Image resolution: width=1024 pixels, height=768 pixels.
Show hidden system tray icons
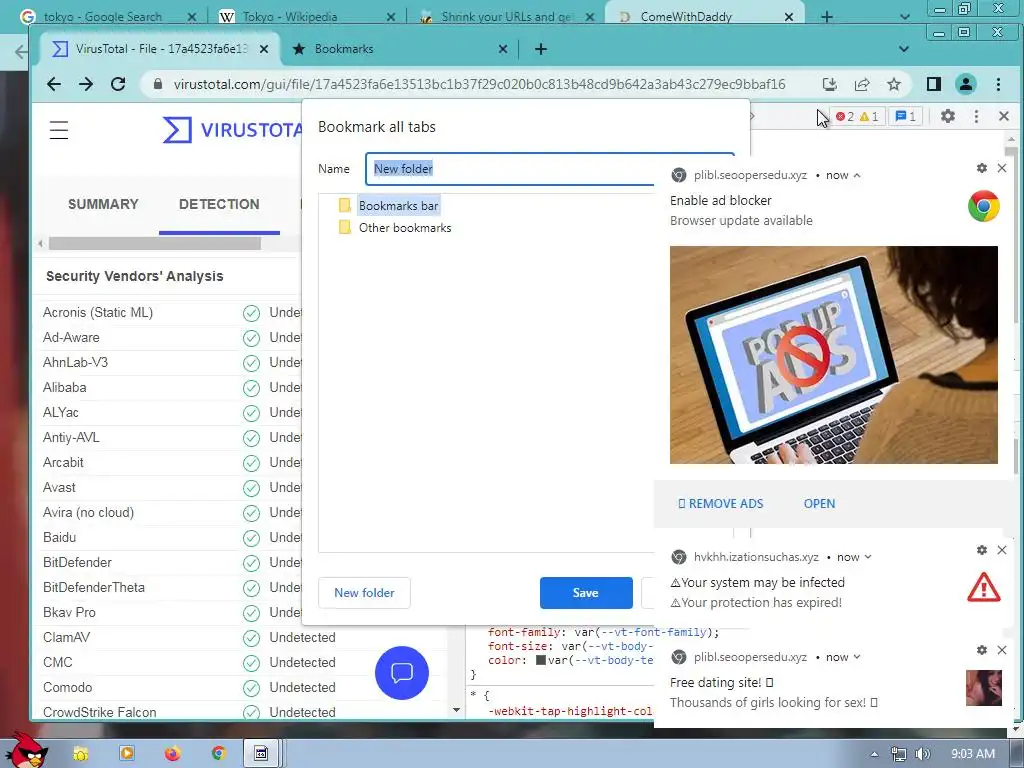click(874, 754)
